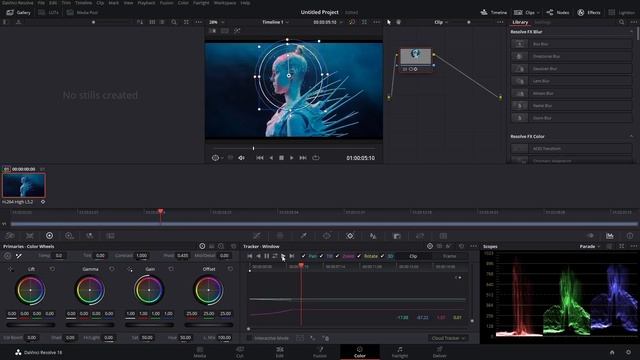Go to project manager home icon

pos(612,352)
